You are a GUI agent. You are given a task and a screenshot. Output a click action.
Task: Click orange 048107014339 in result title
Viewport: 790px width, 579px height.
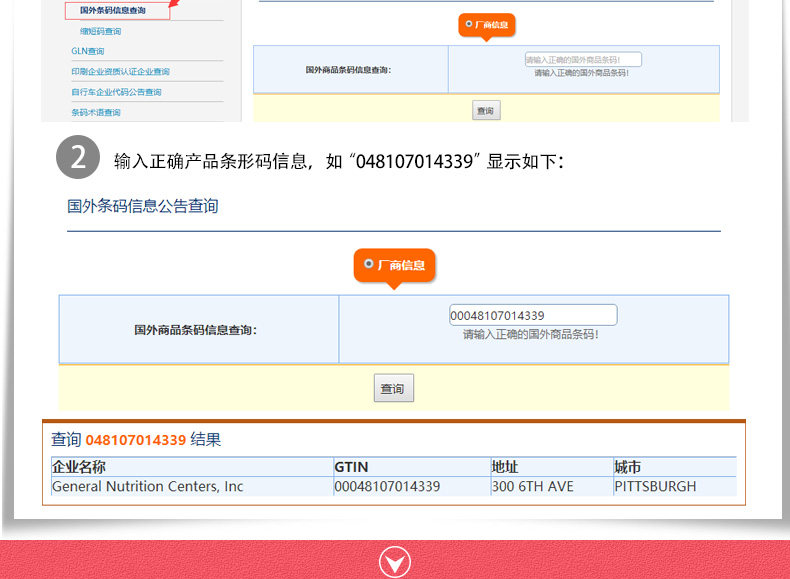136,440
